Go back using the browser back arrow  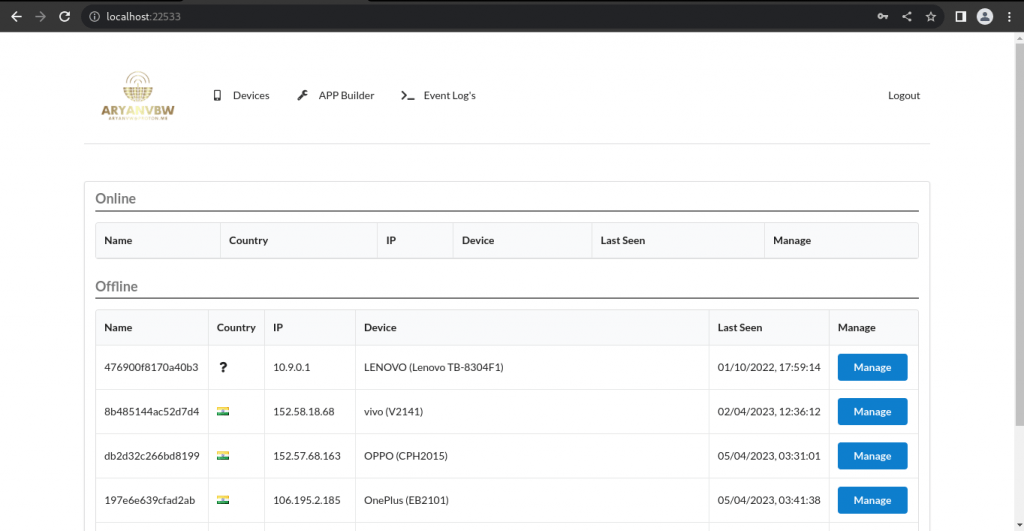[x=16, y=16]
